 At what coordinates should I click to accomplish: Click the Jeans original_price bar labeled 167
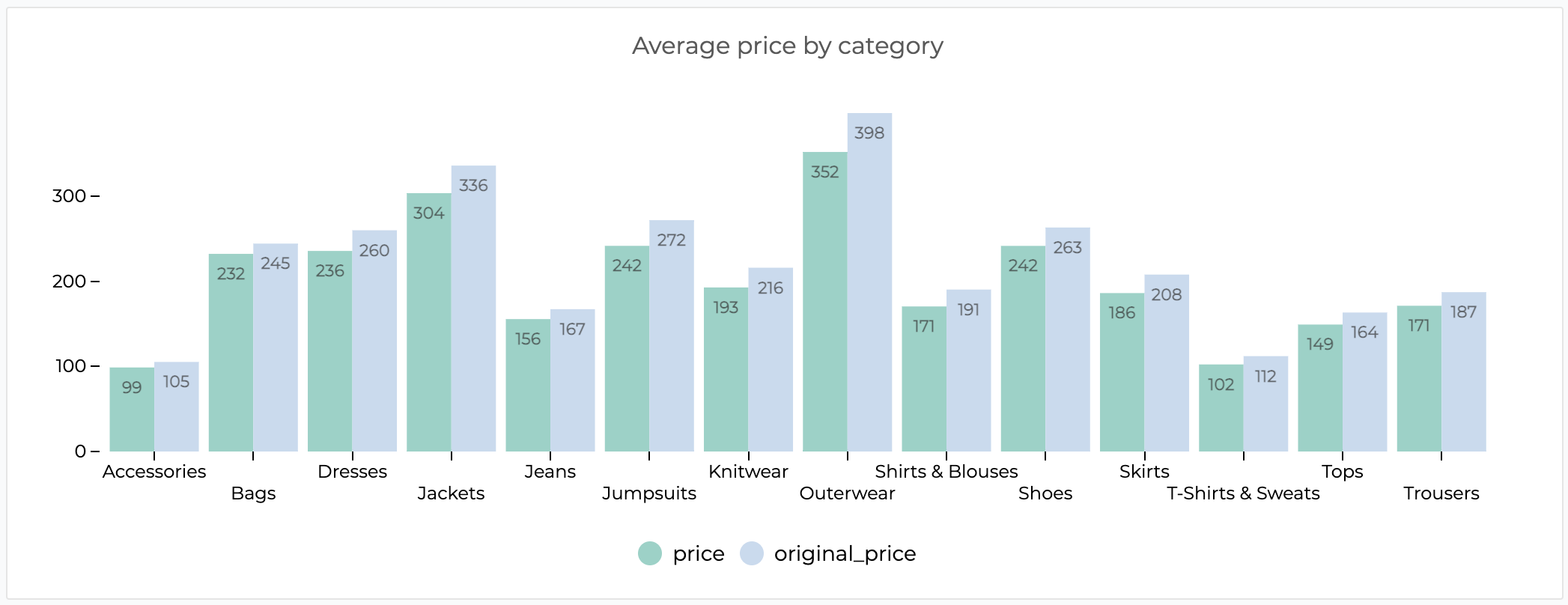click(573, 382)
